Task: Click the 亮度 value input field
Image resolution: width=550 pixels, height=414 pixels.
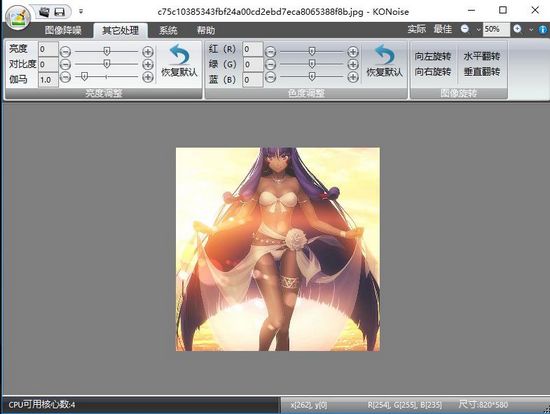Action: pos(48,49)
